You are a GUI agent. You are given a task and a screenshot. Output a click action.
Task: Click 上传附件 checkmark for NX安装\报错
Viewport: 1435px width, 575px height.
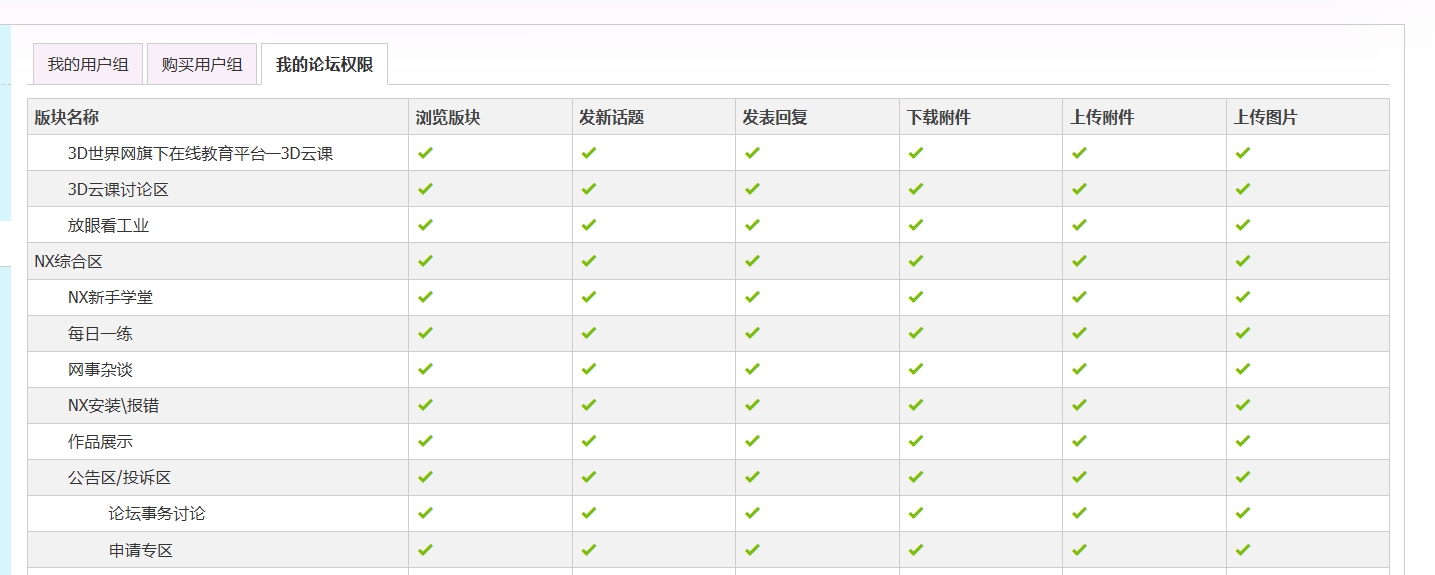click(x=1079, y=405)
